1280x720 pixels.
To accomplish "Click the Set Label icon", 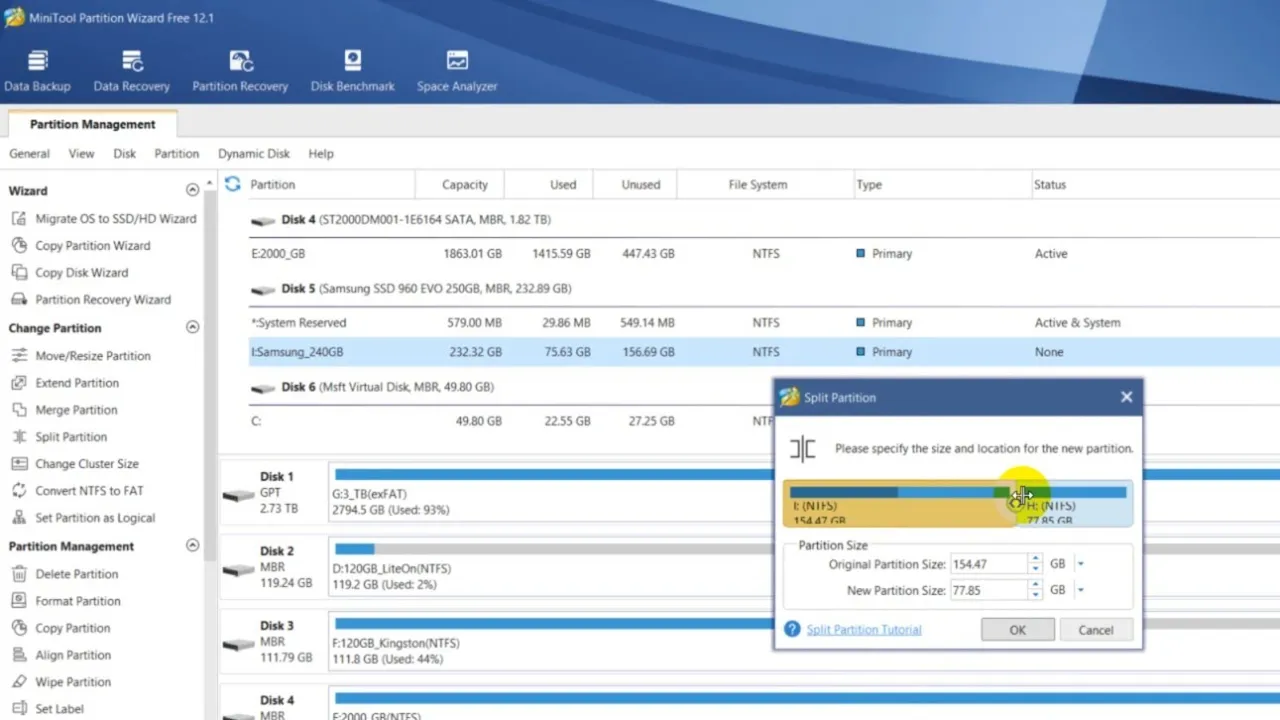I will tap(19, 708).
